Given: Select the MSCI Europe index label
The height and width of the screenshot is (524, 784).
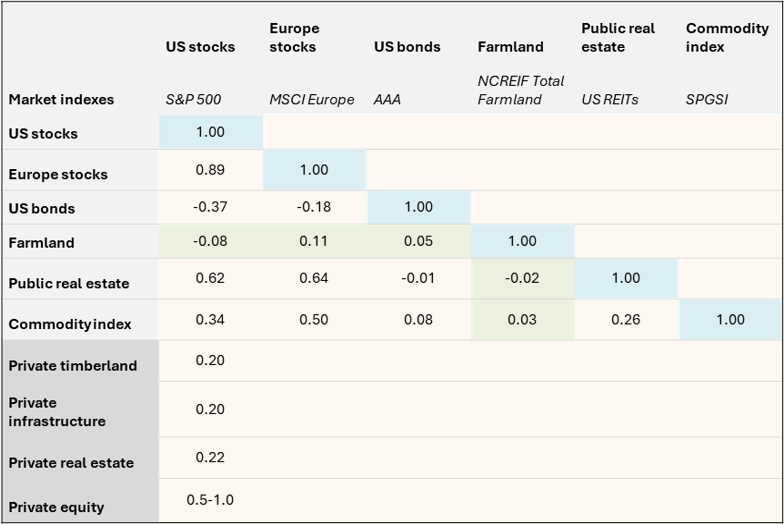Looking at the screenshot, I should (312, 99).
